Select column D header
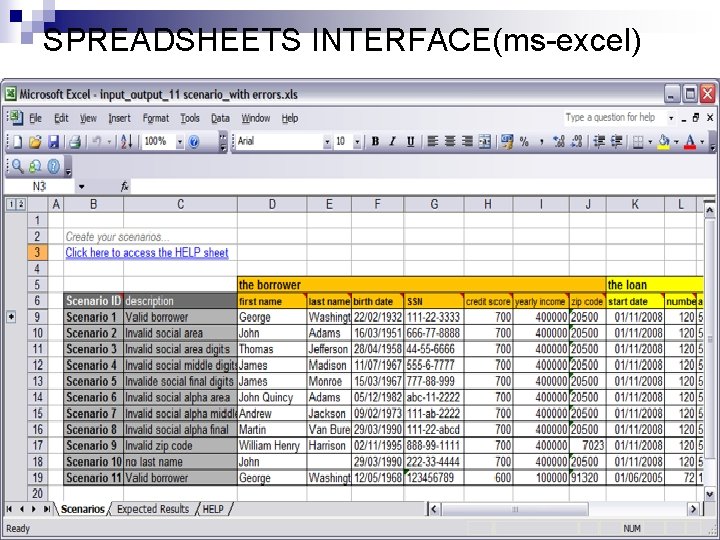Screen dimensions: 720x540 272,204
